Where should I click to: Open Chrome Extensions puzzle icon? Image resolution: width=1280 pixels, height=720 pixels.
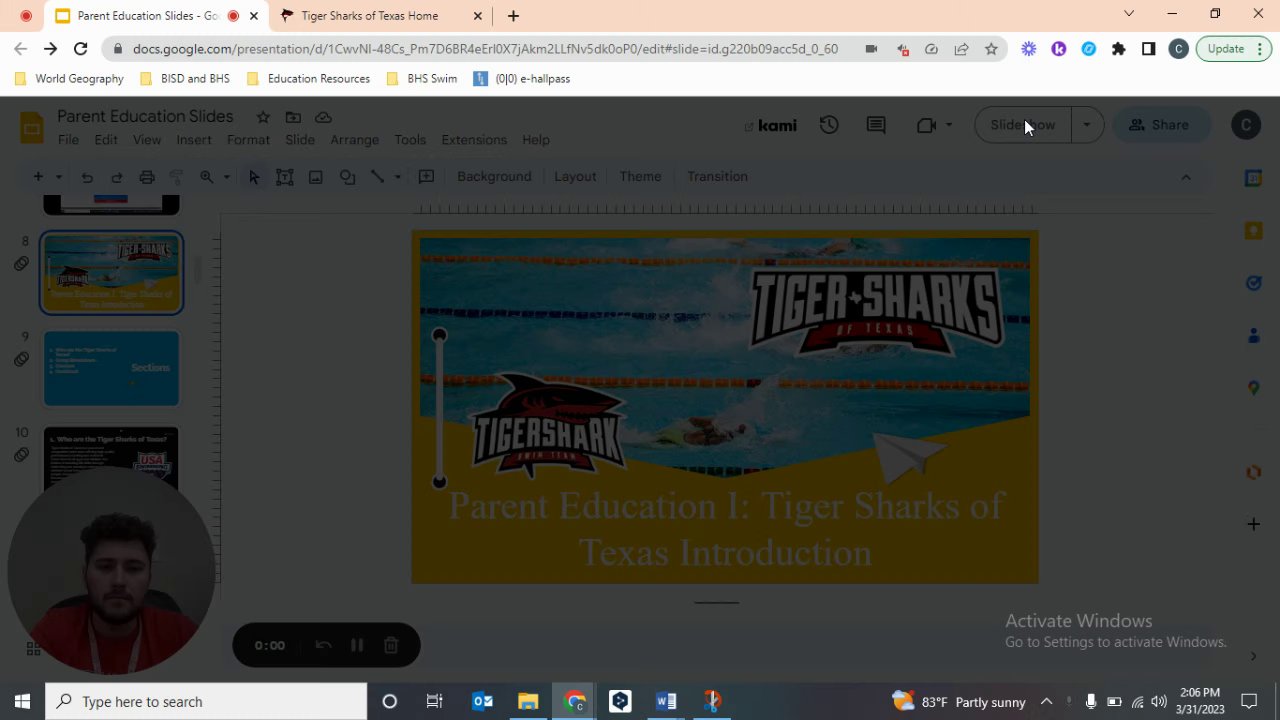(x=1119, y=49)
